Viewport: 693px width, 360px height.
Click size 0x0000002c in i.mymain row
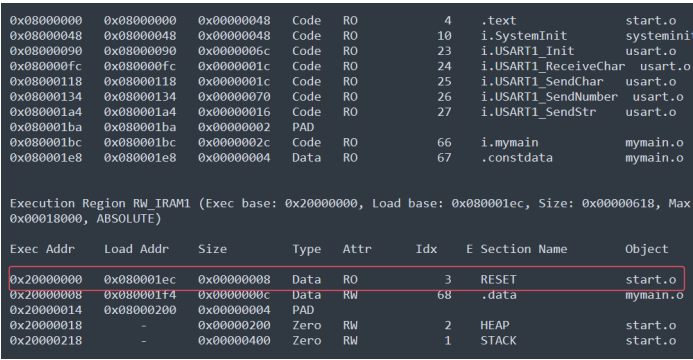pyautogui.click(x=234, y=143)
